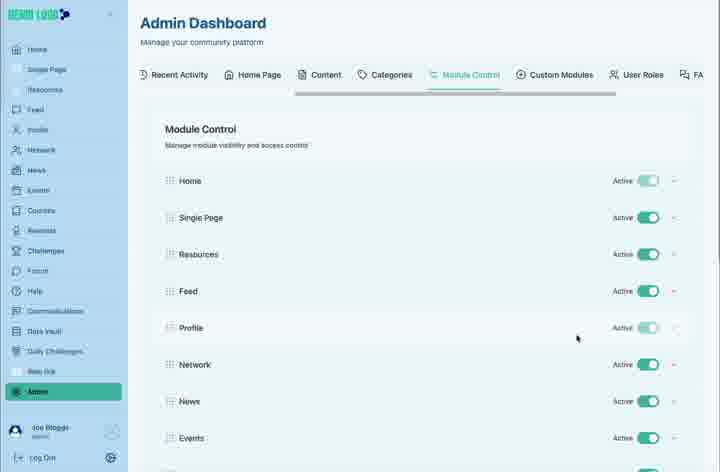Click the 'Events' module name in the list
Image resolution: width=720 pixels, height=472 pixels.
pyautogui.click(x=191, y=438)
